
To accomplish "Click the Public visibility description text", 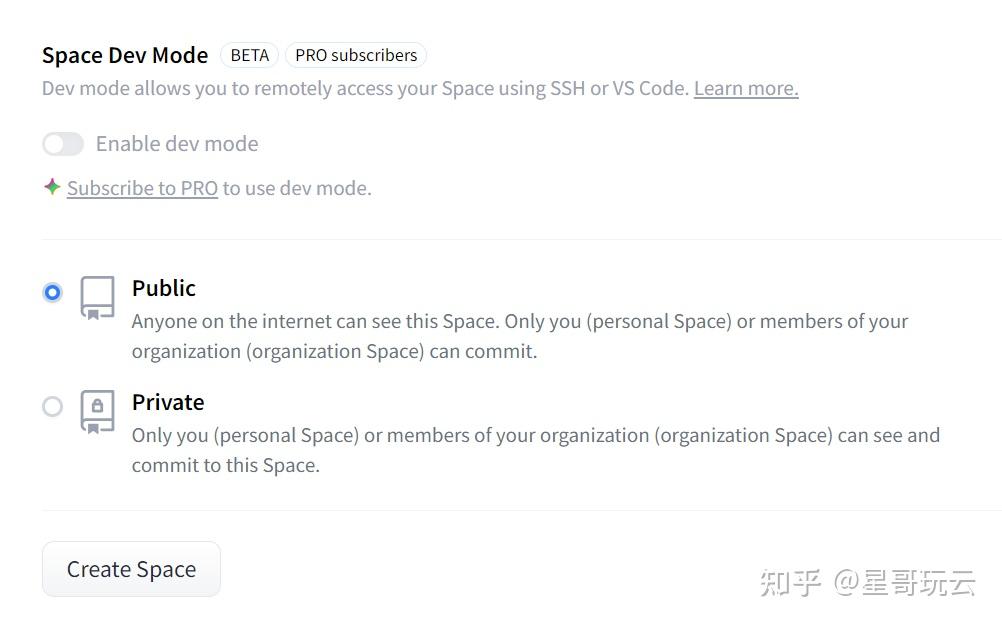I will [519, 336].
